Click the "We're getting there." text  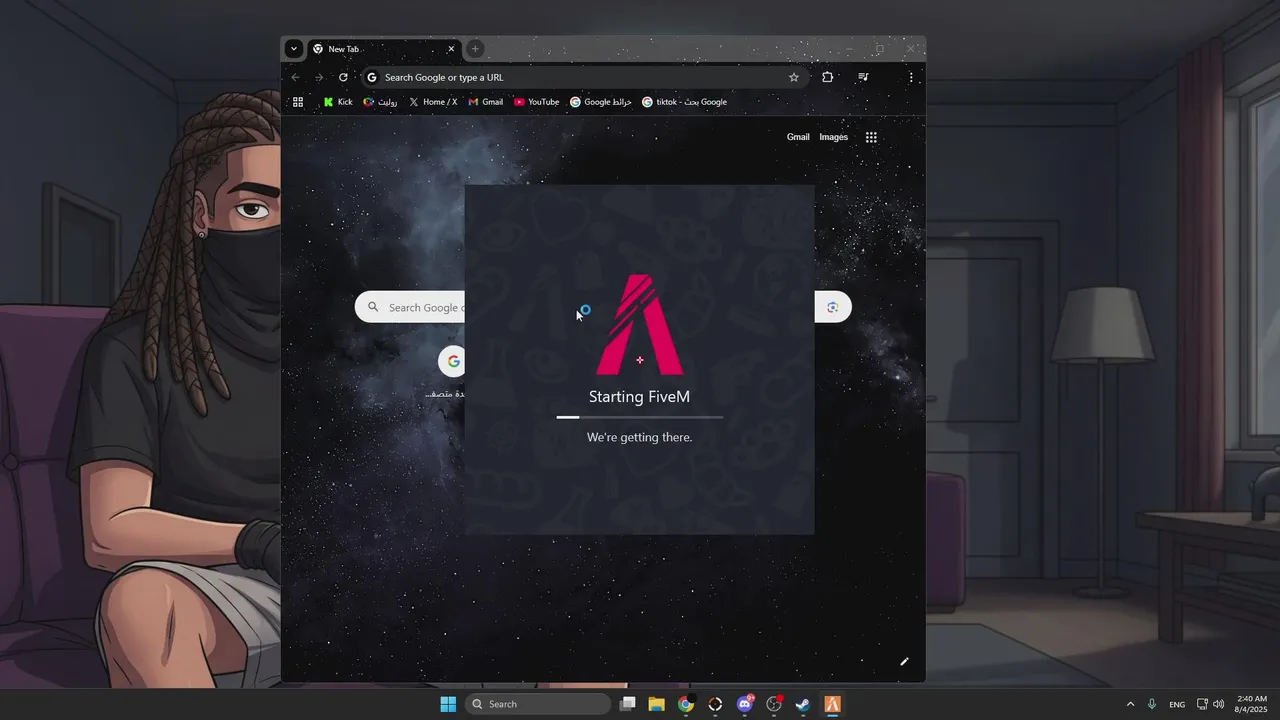(x=639, y=437)
